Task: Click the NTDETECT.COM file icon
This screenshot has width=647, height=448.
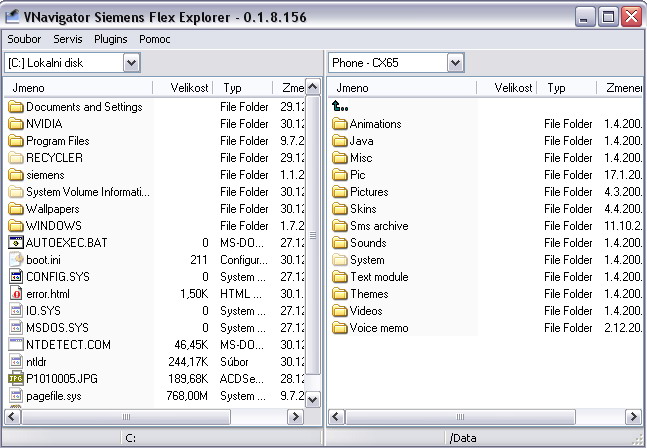Action: click(16, 344)
